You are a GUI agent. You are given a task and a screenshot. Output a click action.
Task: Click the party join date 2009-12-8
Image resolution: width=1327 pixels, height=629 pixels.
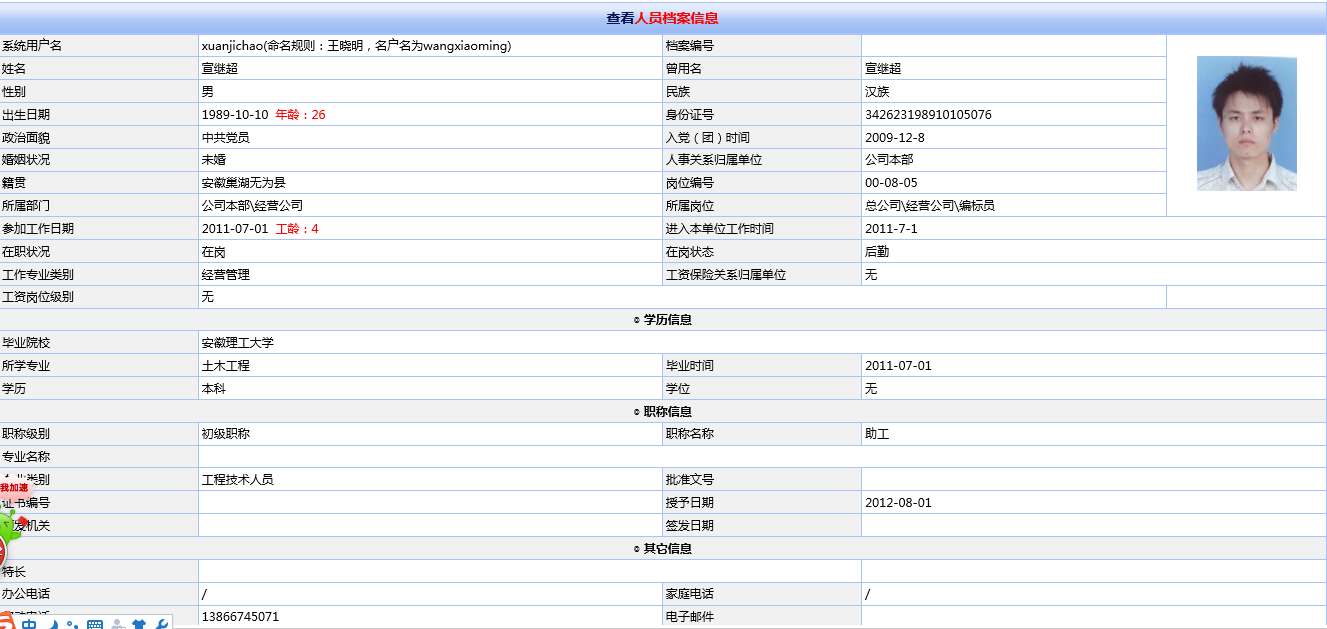pyautogui.click(x=895, y=138)
